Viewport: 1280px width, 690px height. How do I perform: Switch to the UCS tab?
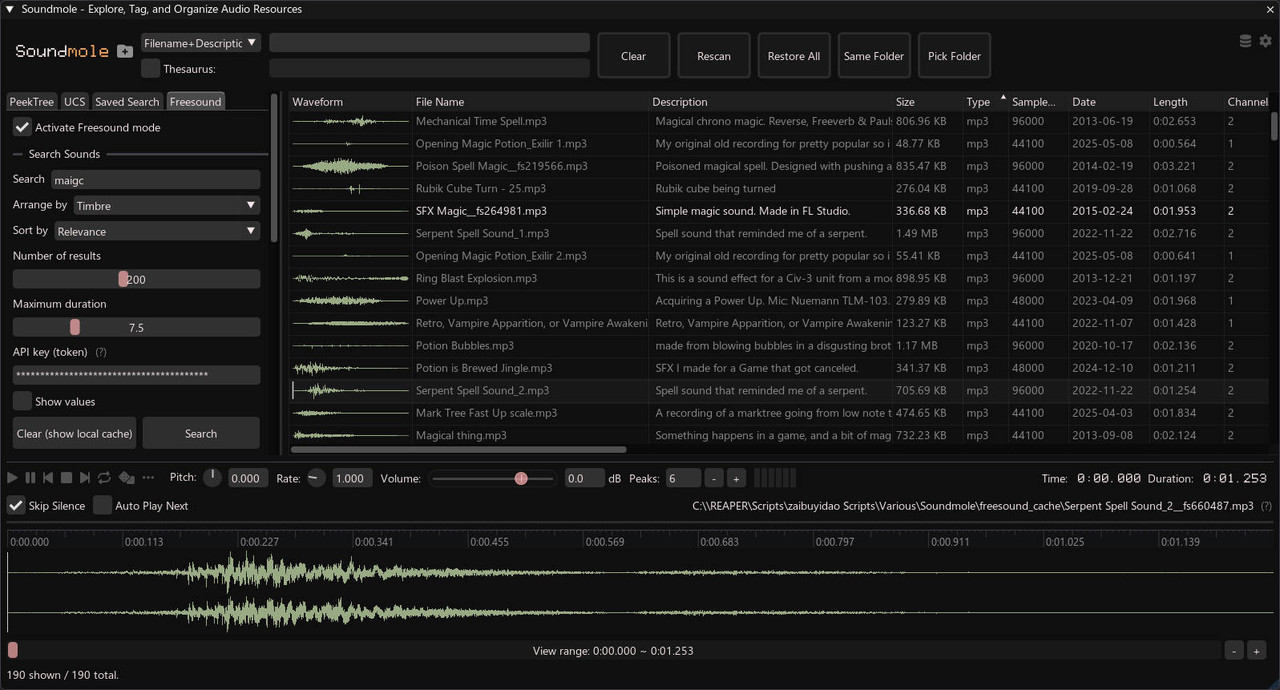coord(75,102)
